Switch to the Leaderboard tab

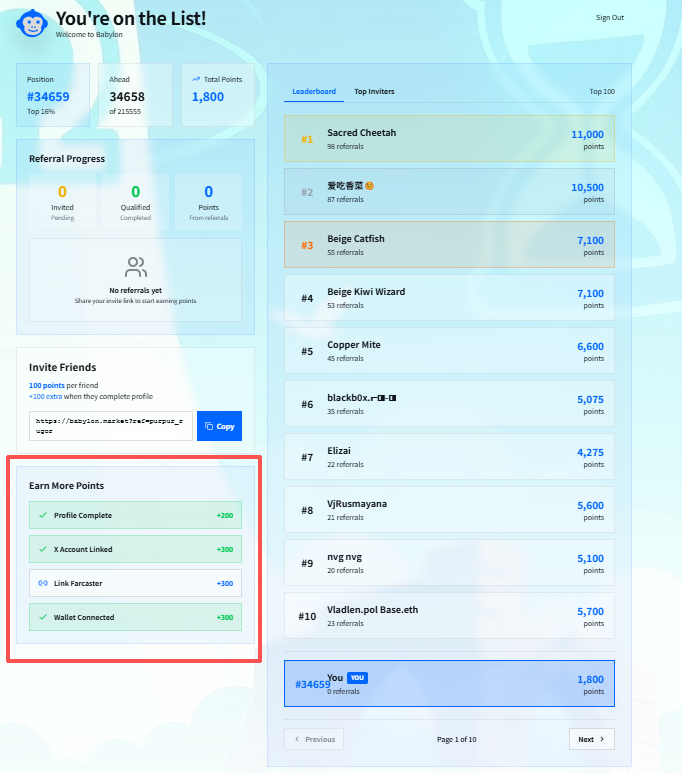(x=313, y=92)
